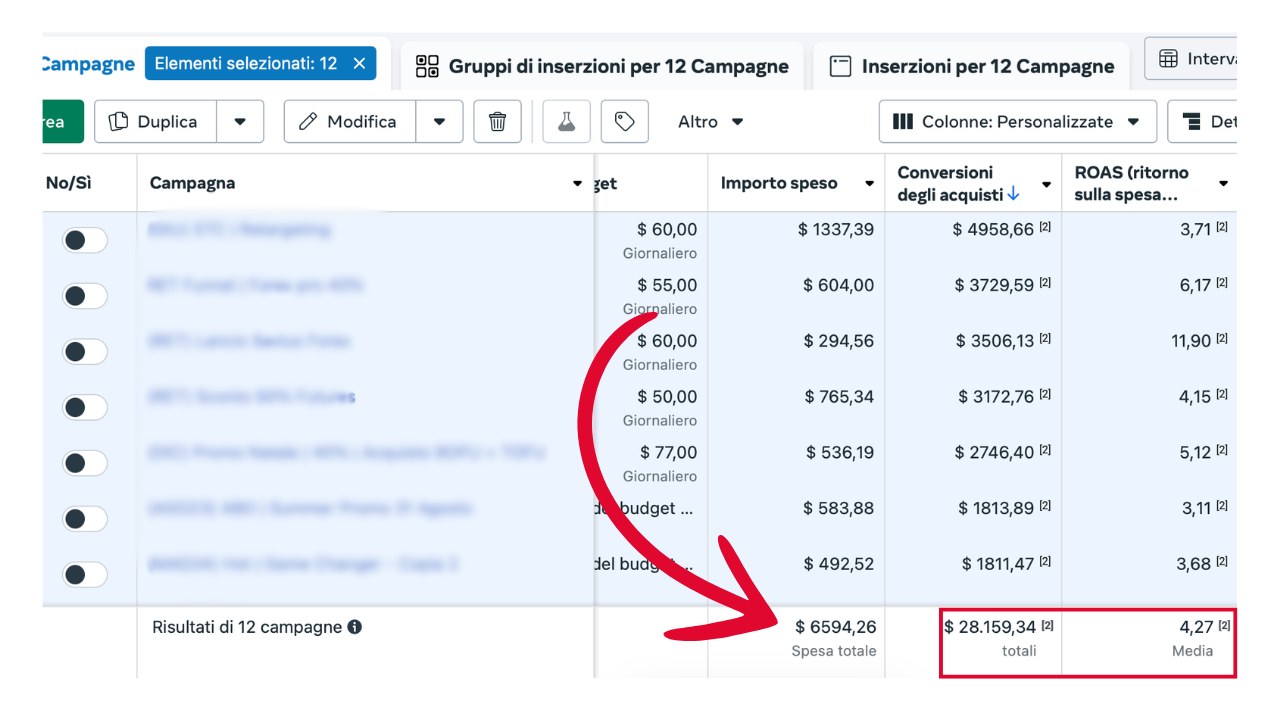Screen dimensions: 1280x720
Task: Expand the Duplica dropdown arrow
Action: point(240,121)
